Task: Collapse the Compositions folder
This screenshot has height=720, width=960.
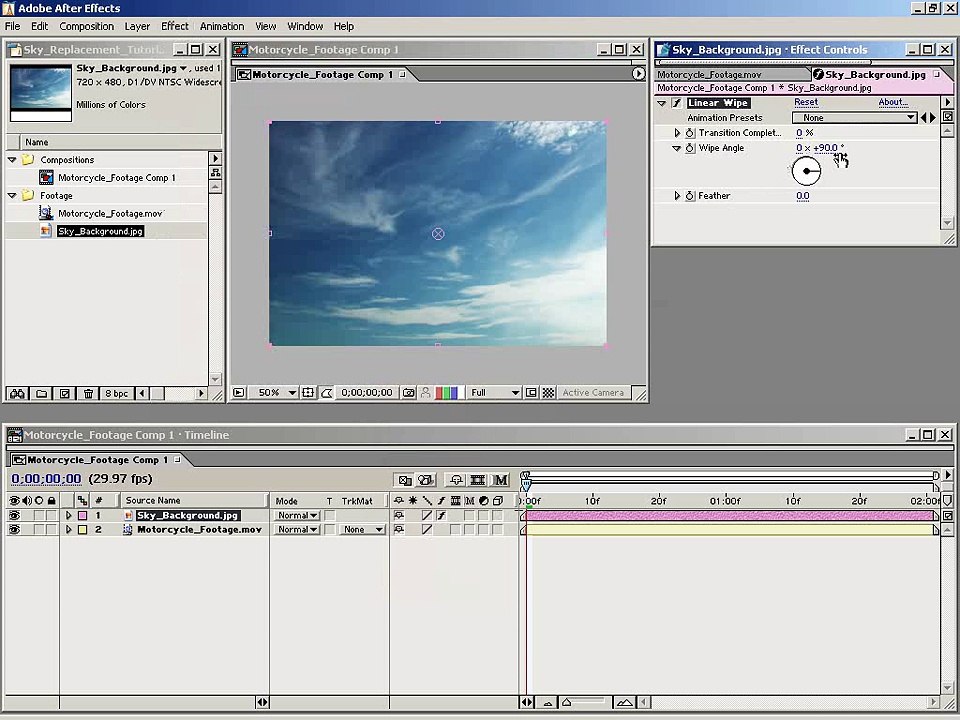Action: point(12,159)
